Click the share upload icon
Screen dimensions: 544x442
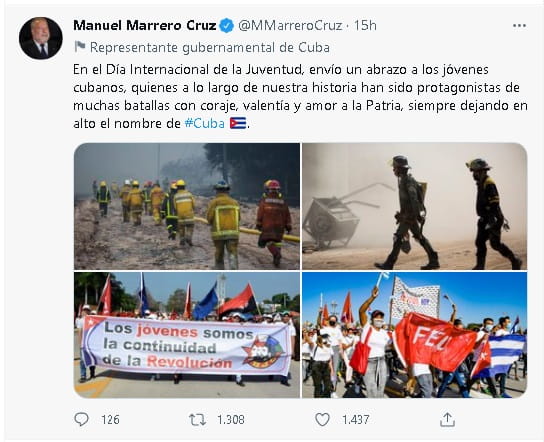coord(447,419)
